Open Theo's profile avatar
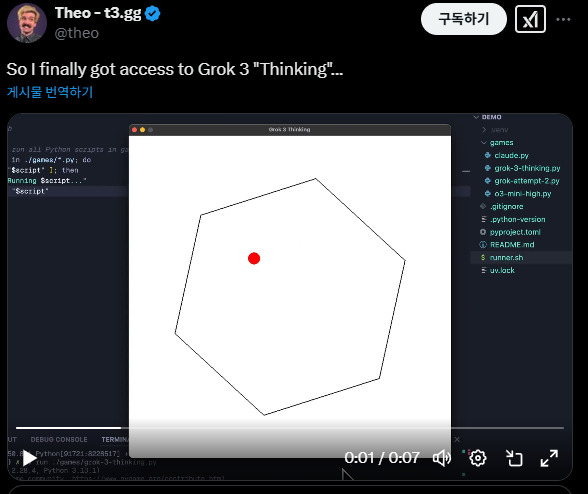 27,23
